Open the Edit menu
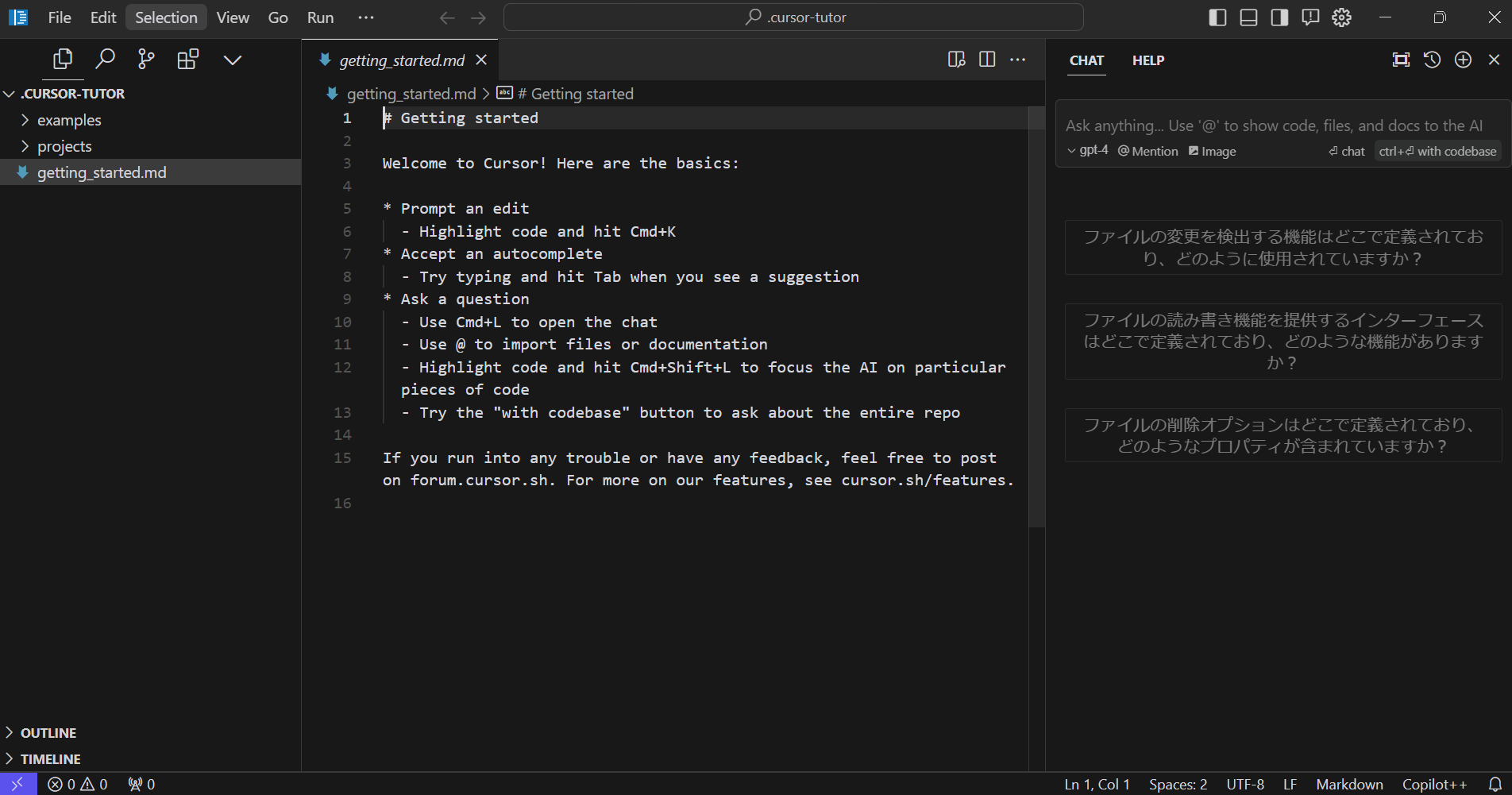The height and width of the screenshot is (795, 1512). pyautogui.click(x=103, y=17)
